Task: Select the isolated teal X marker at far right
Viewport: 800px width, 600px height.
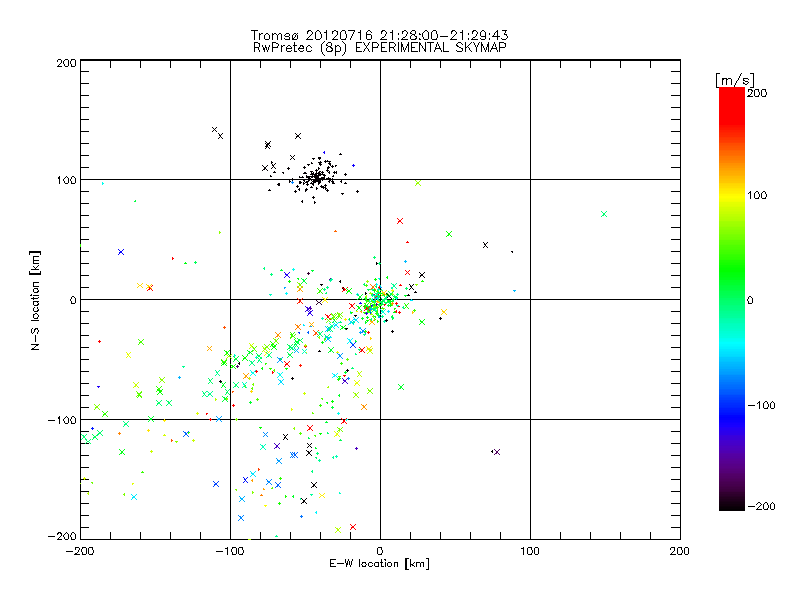Action: point(604,214)
